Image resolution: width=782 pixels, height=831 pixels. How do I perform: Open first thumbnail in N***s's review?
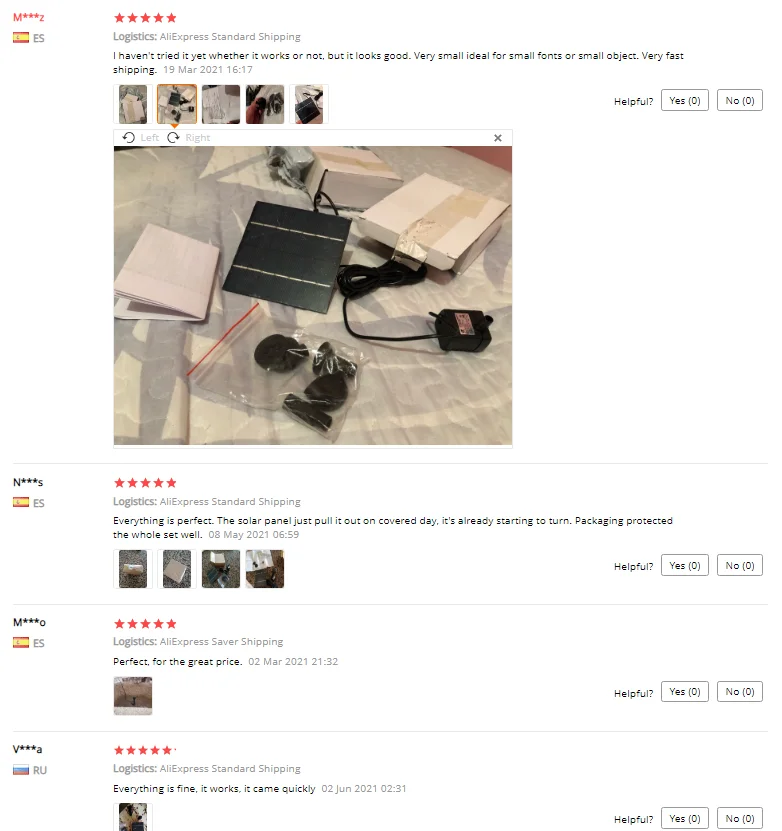click(x=133, y=569)
